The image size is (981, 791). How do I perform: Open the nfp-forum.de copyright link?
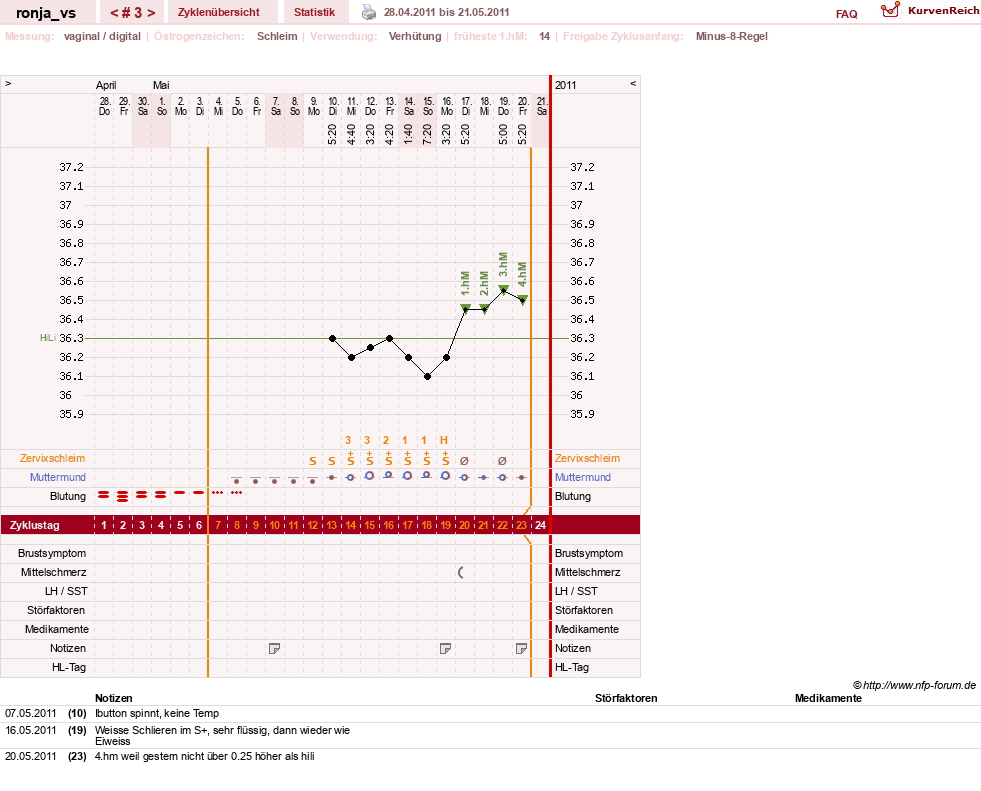click(x=915, y=685)
